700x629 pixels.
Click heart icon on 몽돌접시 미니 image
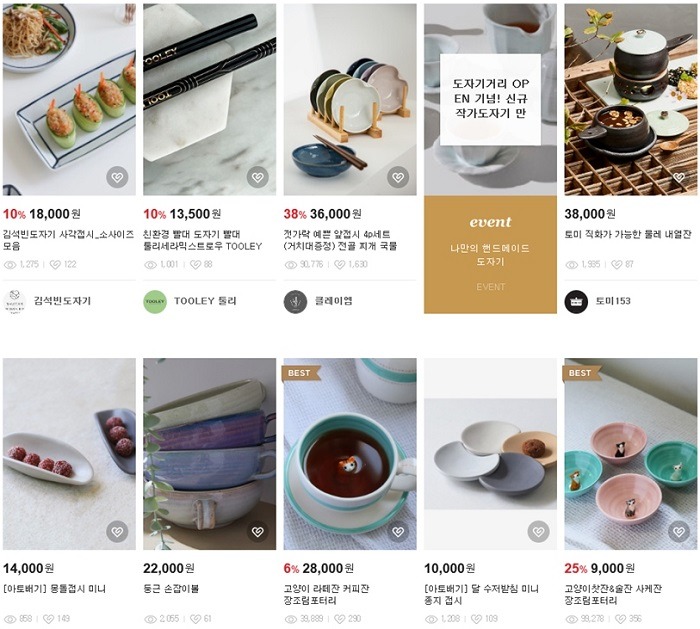click(x=118, y=532)
